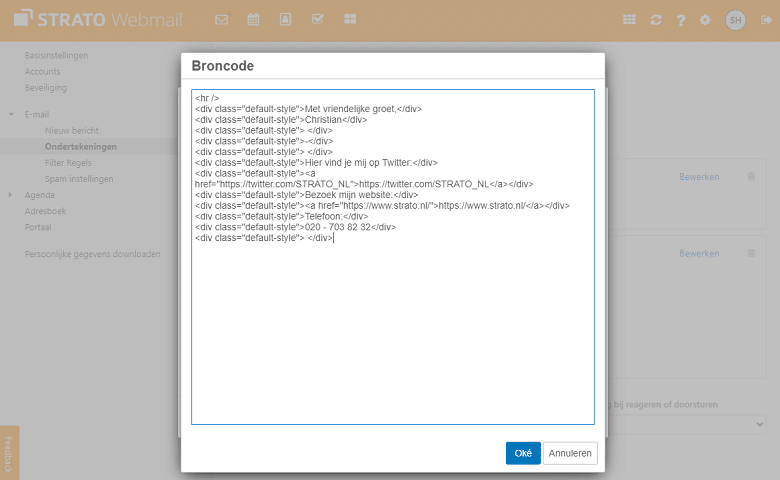Viewport: 780px width, 480px height.
Task: Open the Mail app icon
Action: 222,19
